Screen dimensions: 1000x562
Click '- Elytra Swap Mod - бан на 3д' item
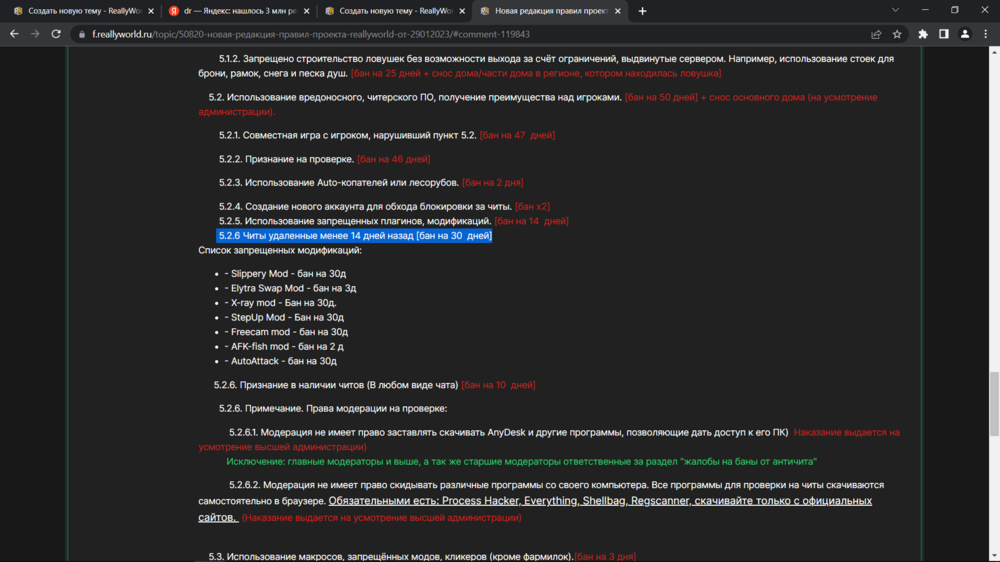click(x=290, y=288)
